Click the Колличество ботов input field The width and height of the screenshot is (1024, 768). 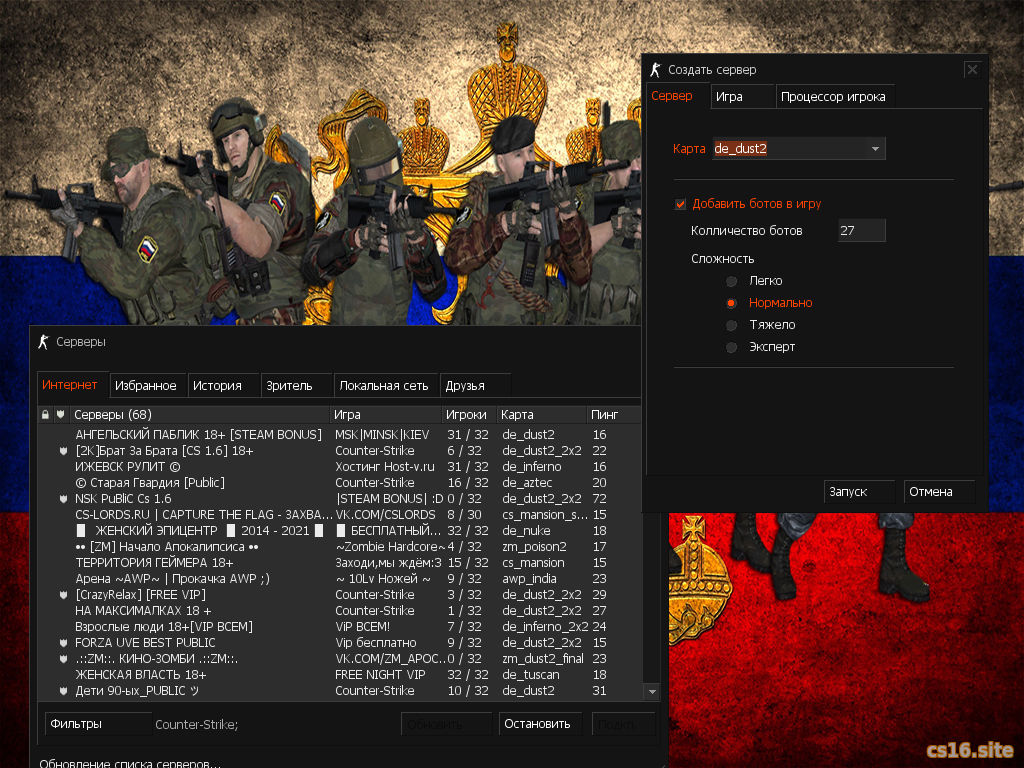(x=861, y=231)
